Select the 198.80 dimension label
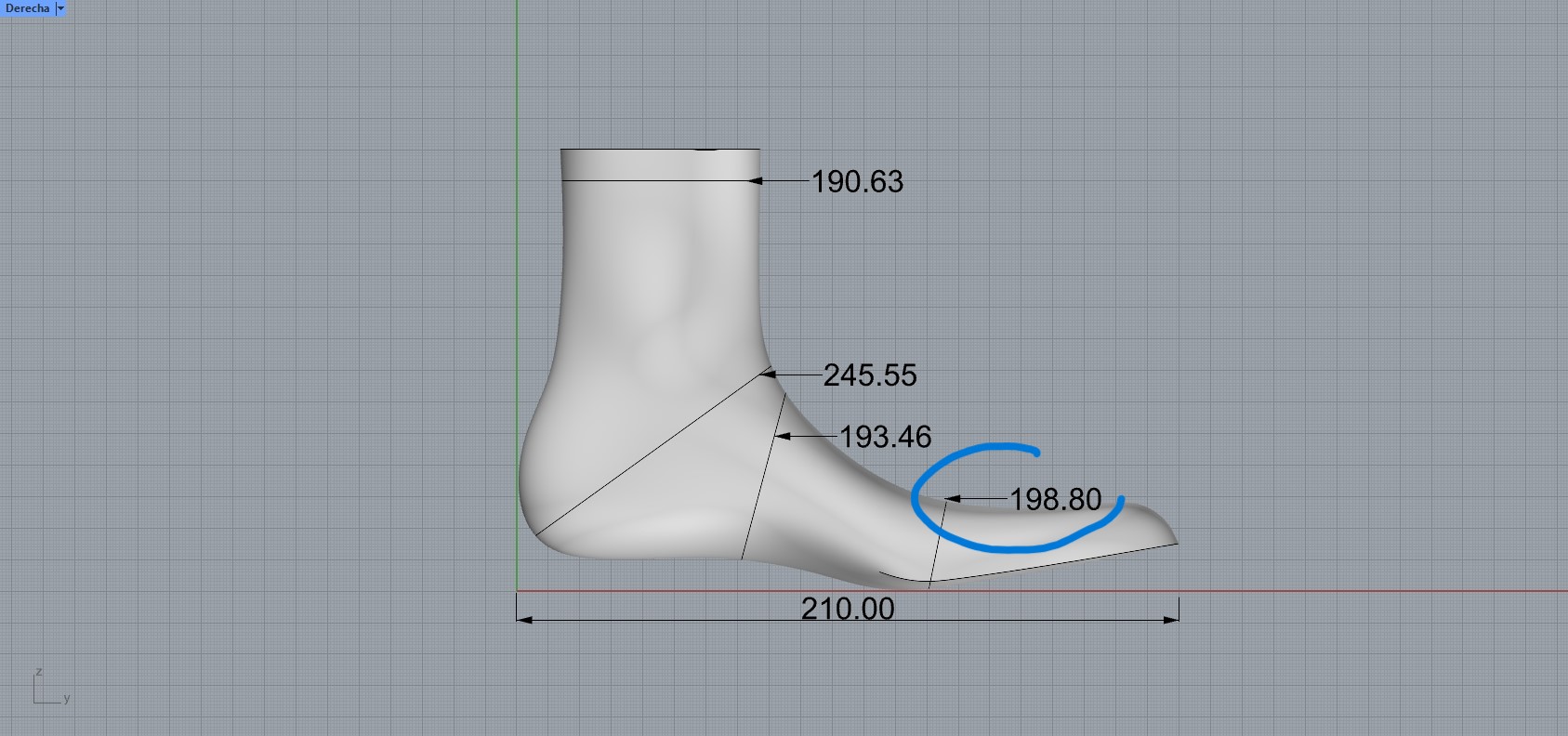The height and width of the screenshot is (736, 1568). click(1056, 500)
